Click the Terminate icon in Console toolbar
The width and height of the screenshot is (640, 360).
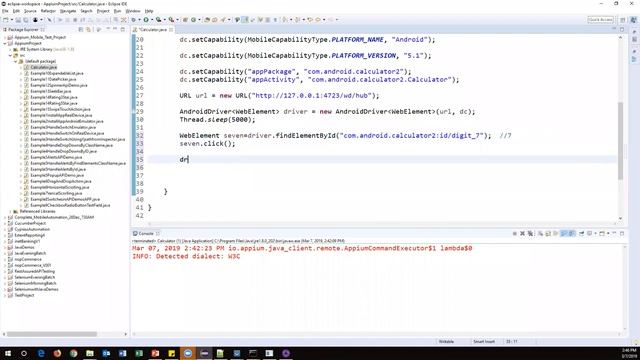pos(514,233)
